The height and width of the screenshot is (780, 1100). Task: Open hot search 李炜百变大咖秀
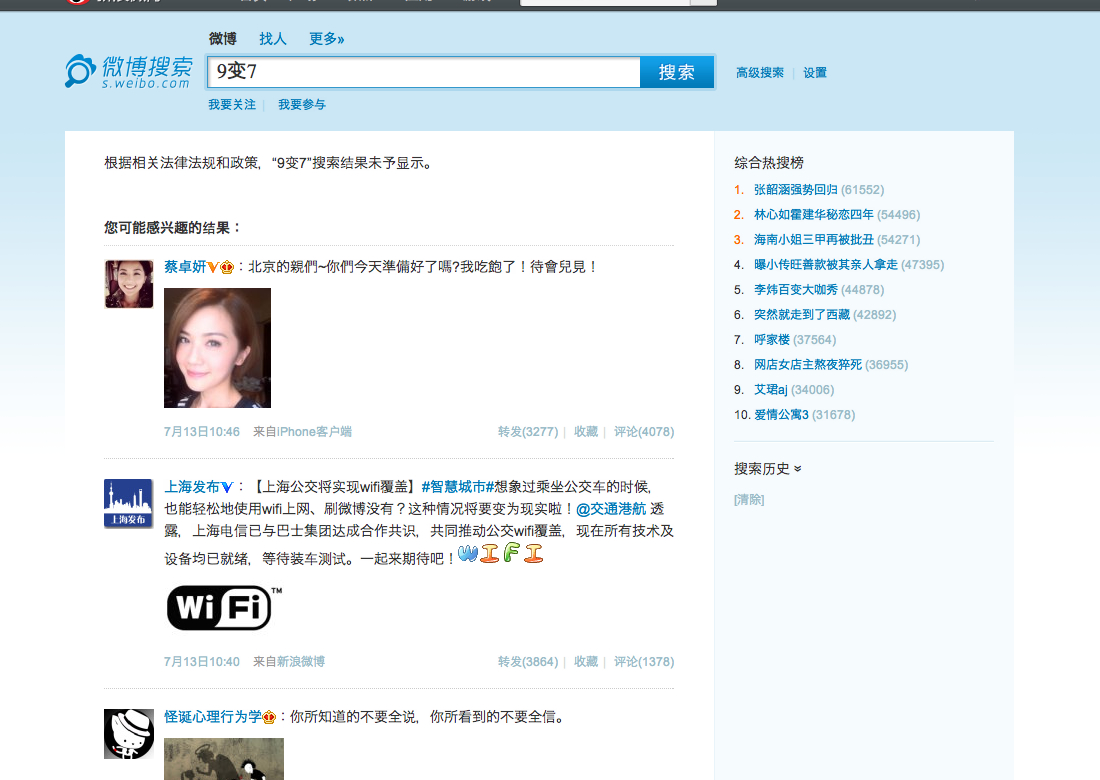[796, 290]
